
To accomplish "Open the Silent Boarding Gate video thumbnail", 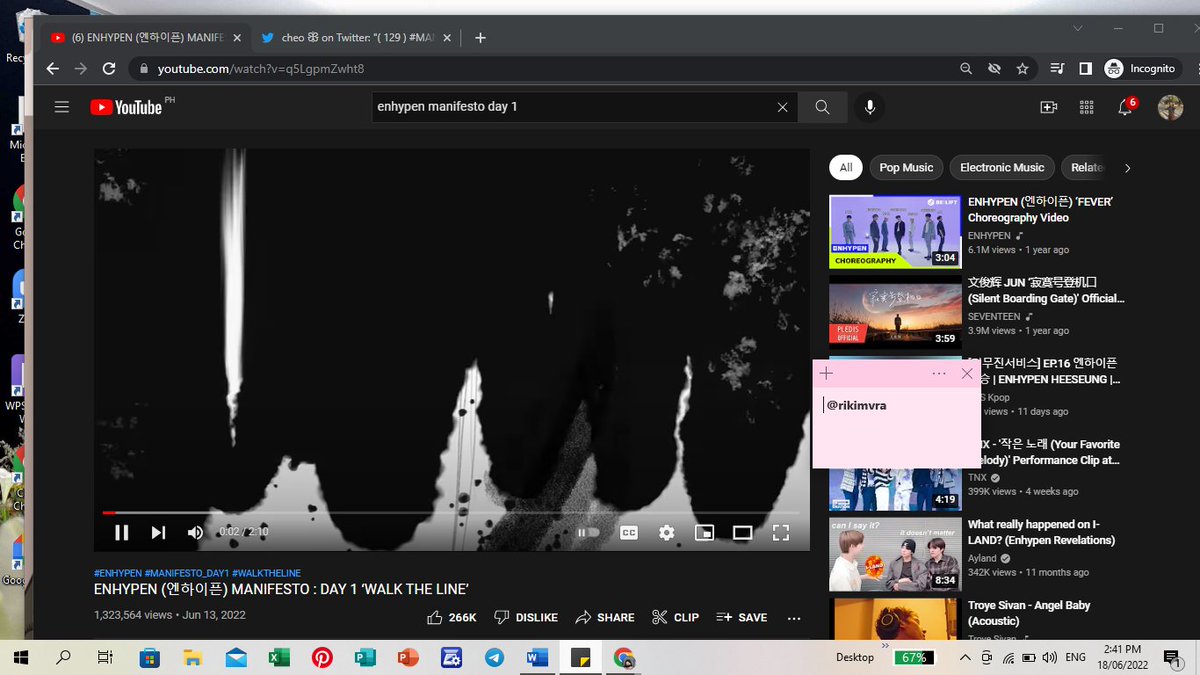I will (x=895, y=312).
